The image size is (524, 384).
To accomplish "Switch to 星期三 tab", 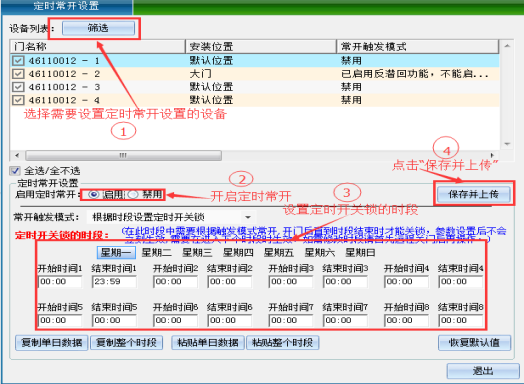I will pyautogui.click(x=197, y=253).
